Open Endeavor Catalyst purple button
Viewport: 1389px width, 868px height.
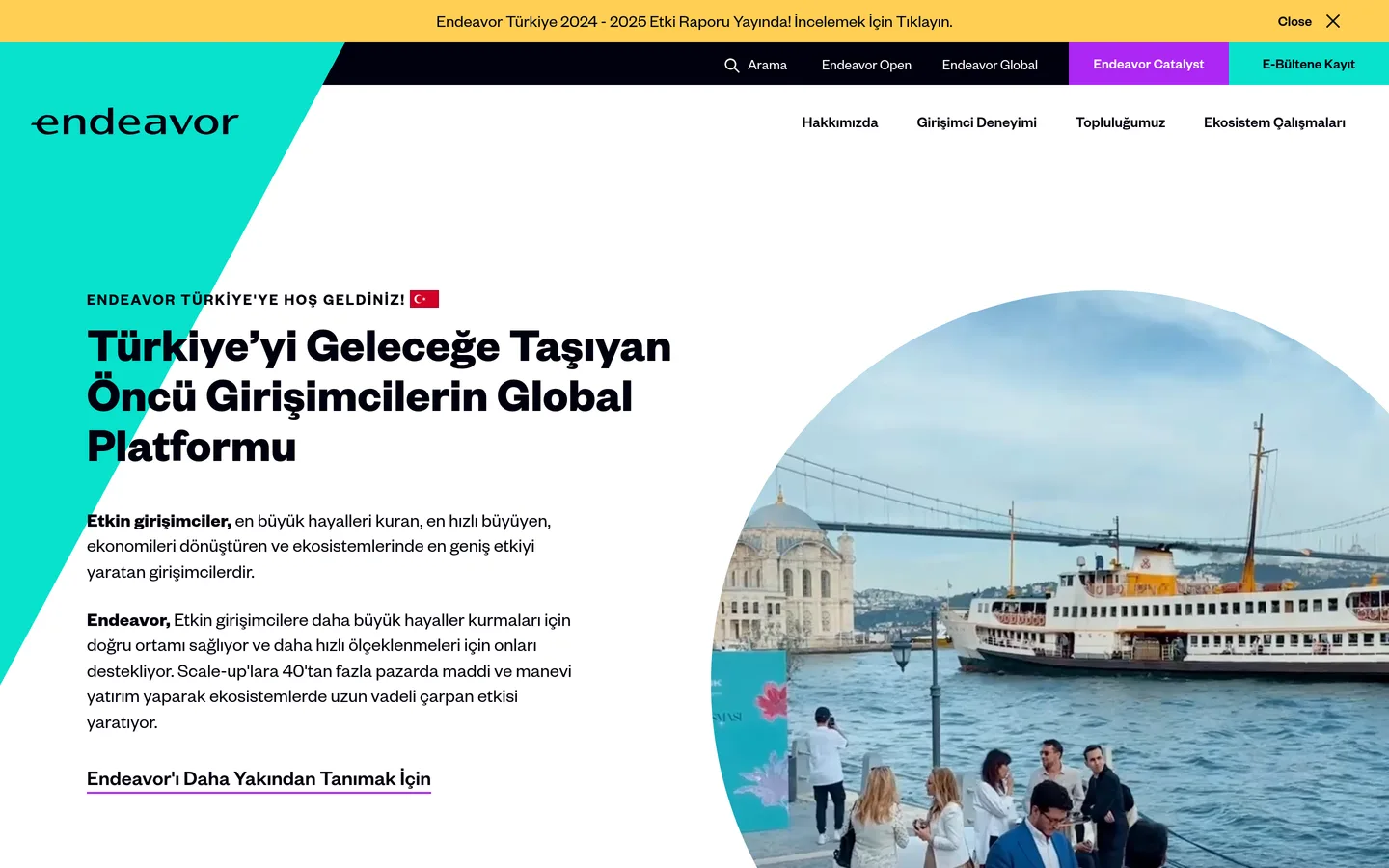[x=1149, y=64]
